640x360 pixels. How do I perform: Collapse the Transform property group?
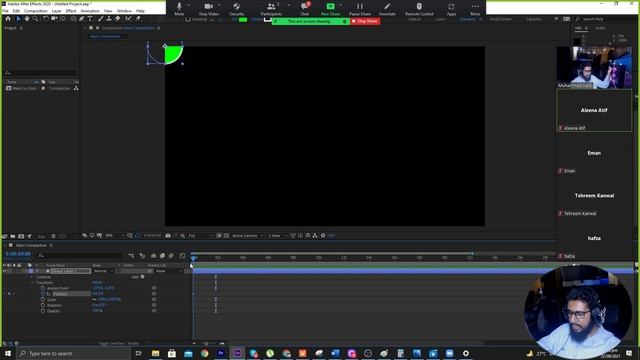tap(32, 282)
